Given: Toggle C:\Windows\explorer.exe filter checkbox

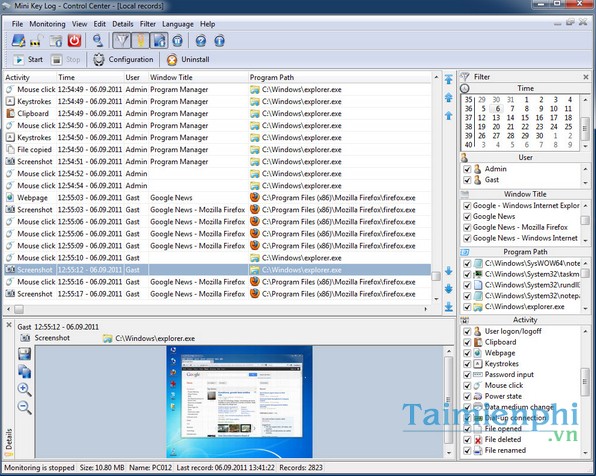Looking at the screenshot, I should [467, 307].
